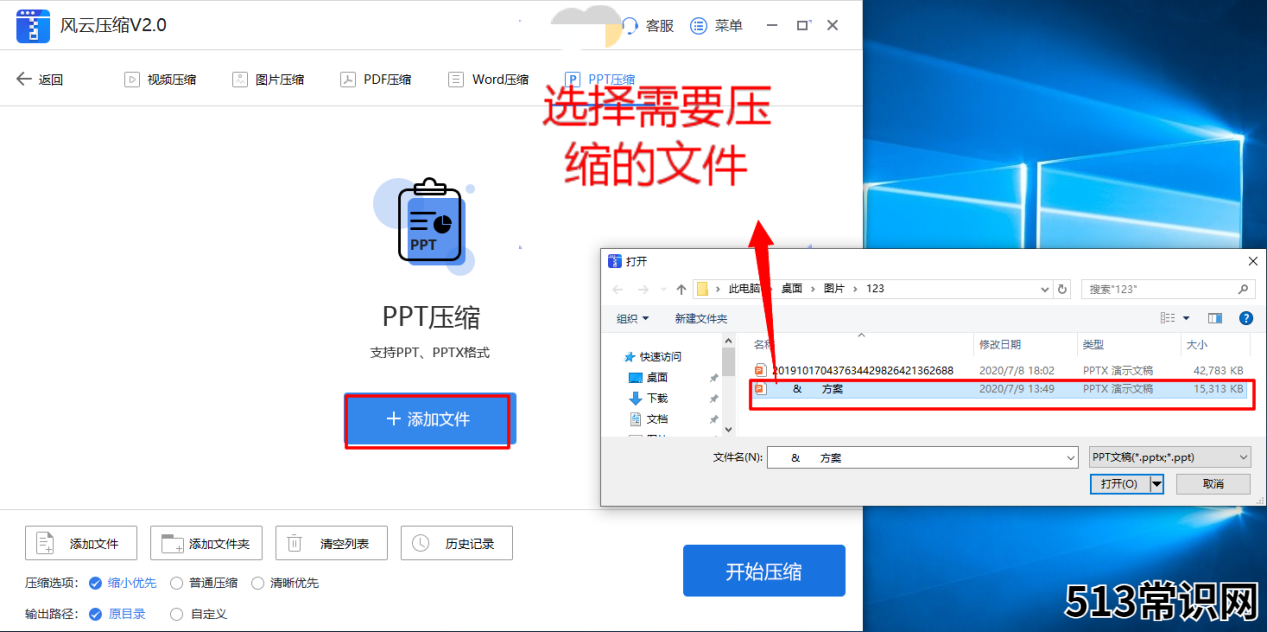Click 123 in the address path

875,289
